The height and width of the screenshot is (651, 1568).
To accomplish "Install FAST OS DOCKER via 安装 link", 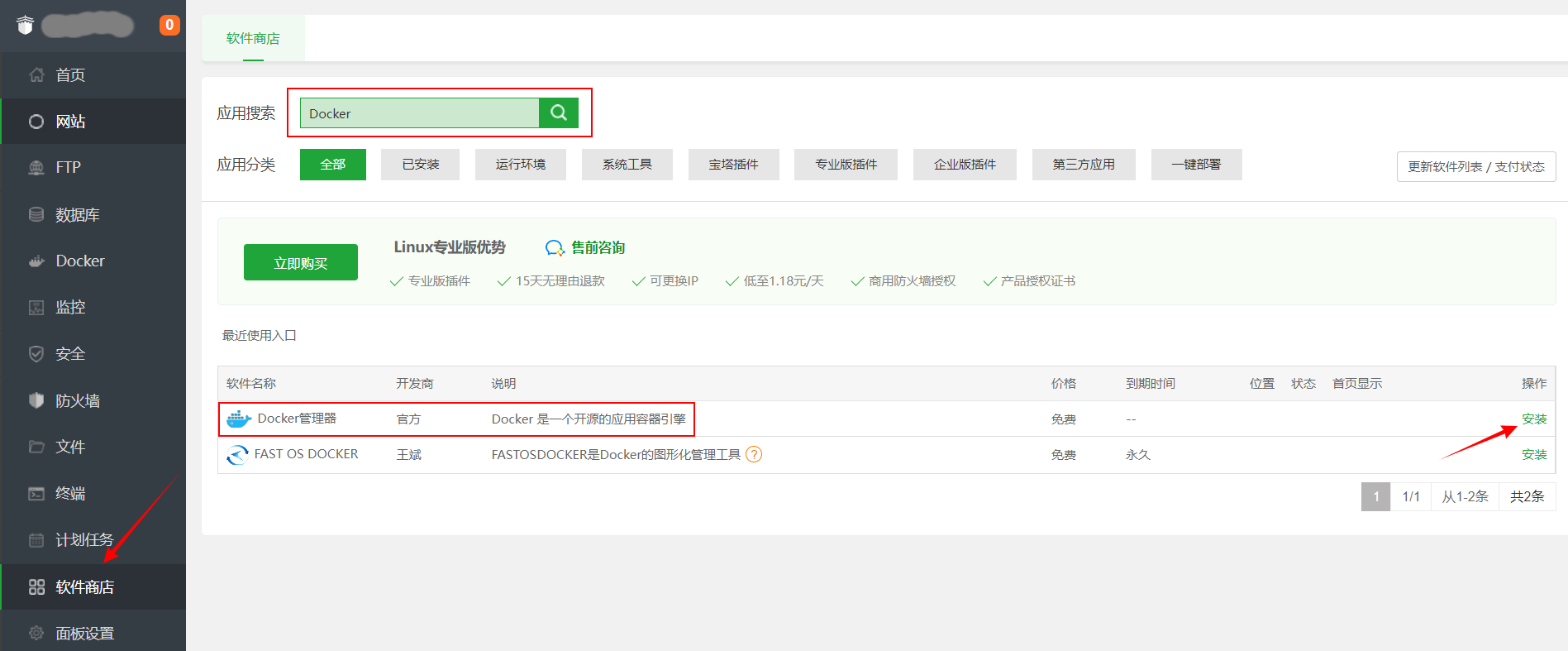I will 1534,455.
